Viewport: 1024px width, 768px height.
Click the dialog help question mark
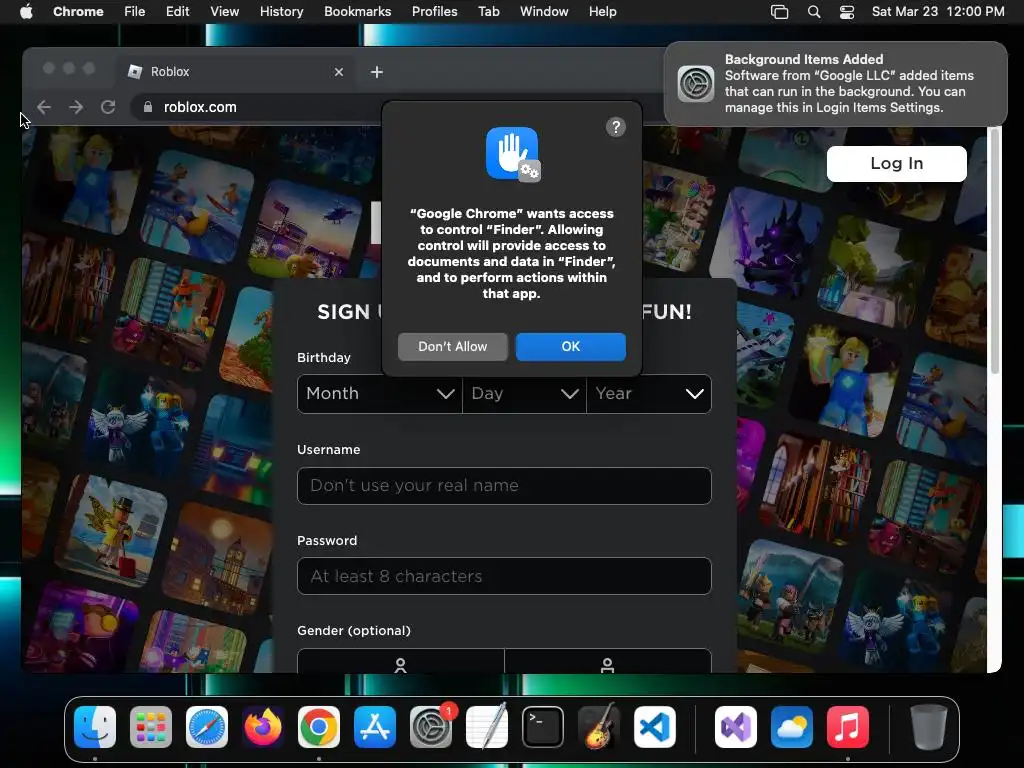(616, 127)
